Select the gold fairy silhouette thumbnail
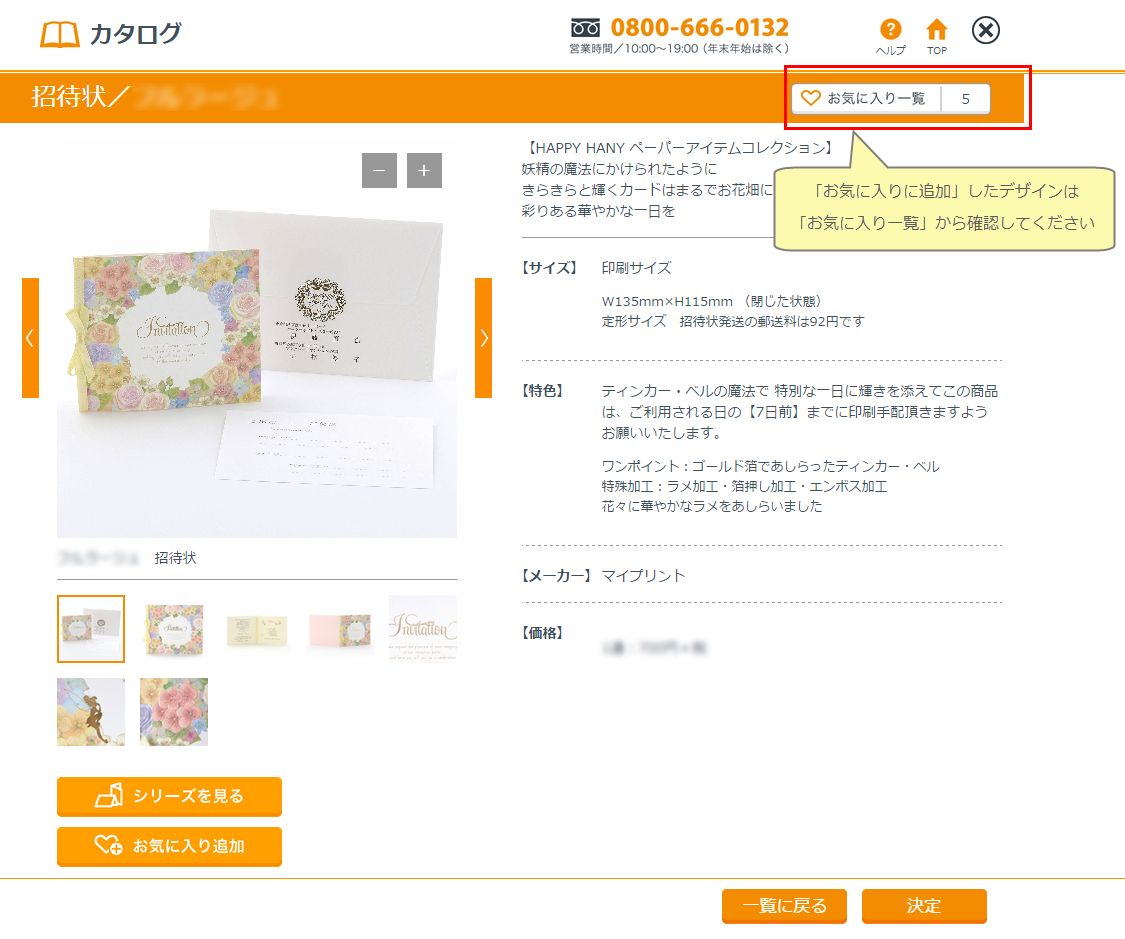Image resolution: width=1125 pixels, height=939 pixels. [x=91, y=712]
